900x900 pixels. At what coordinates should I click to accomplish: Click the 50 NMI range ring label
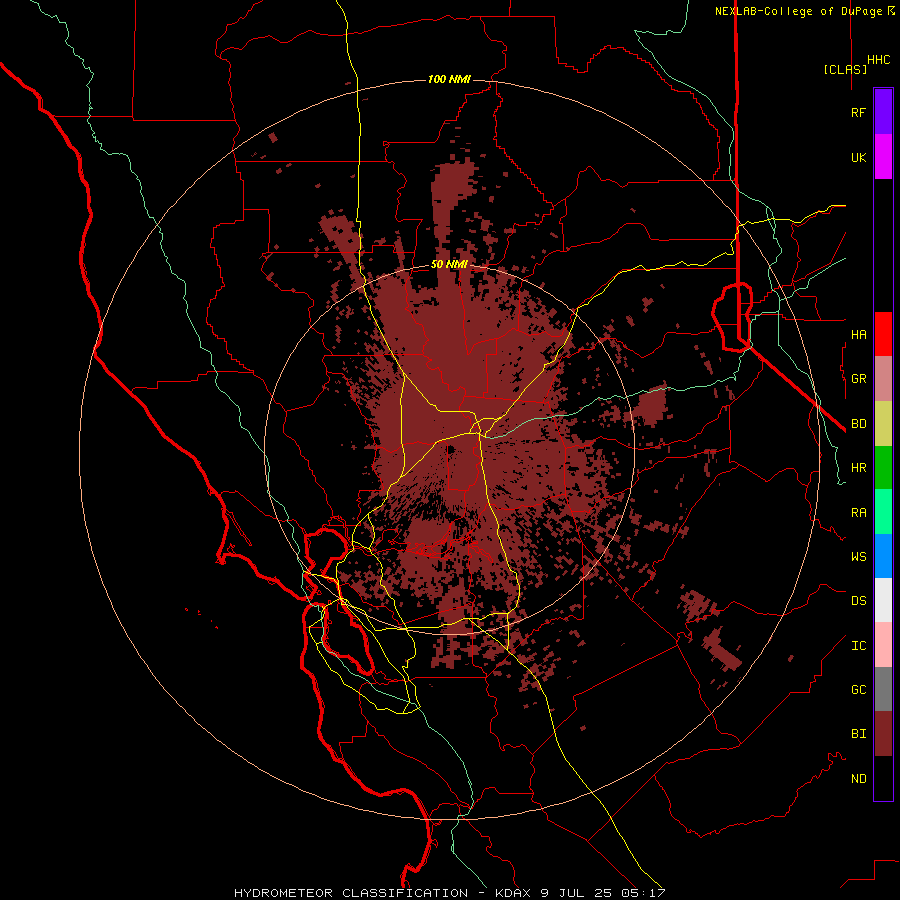(x=449, y=265)
